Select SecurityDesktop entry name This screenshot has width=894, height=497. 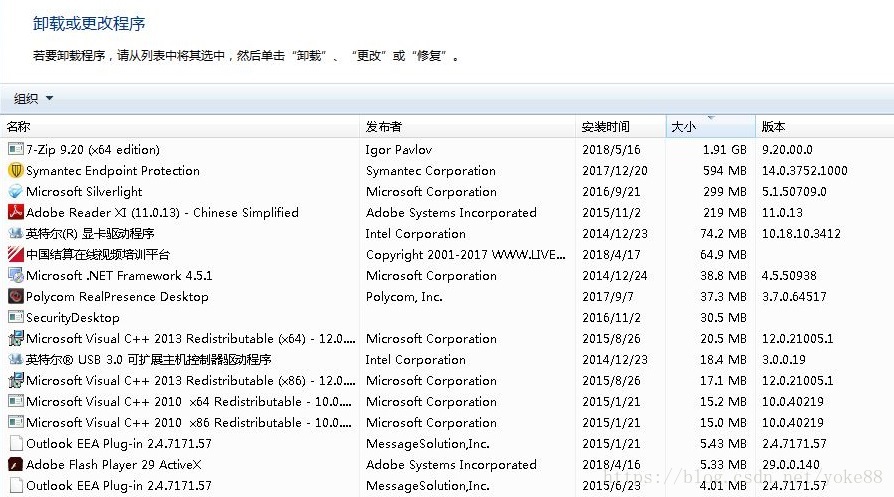pyautogui.click(x=73, y=317)
